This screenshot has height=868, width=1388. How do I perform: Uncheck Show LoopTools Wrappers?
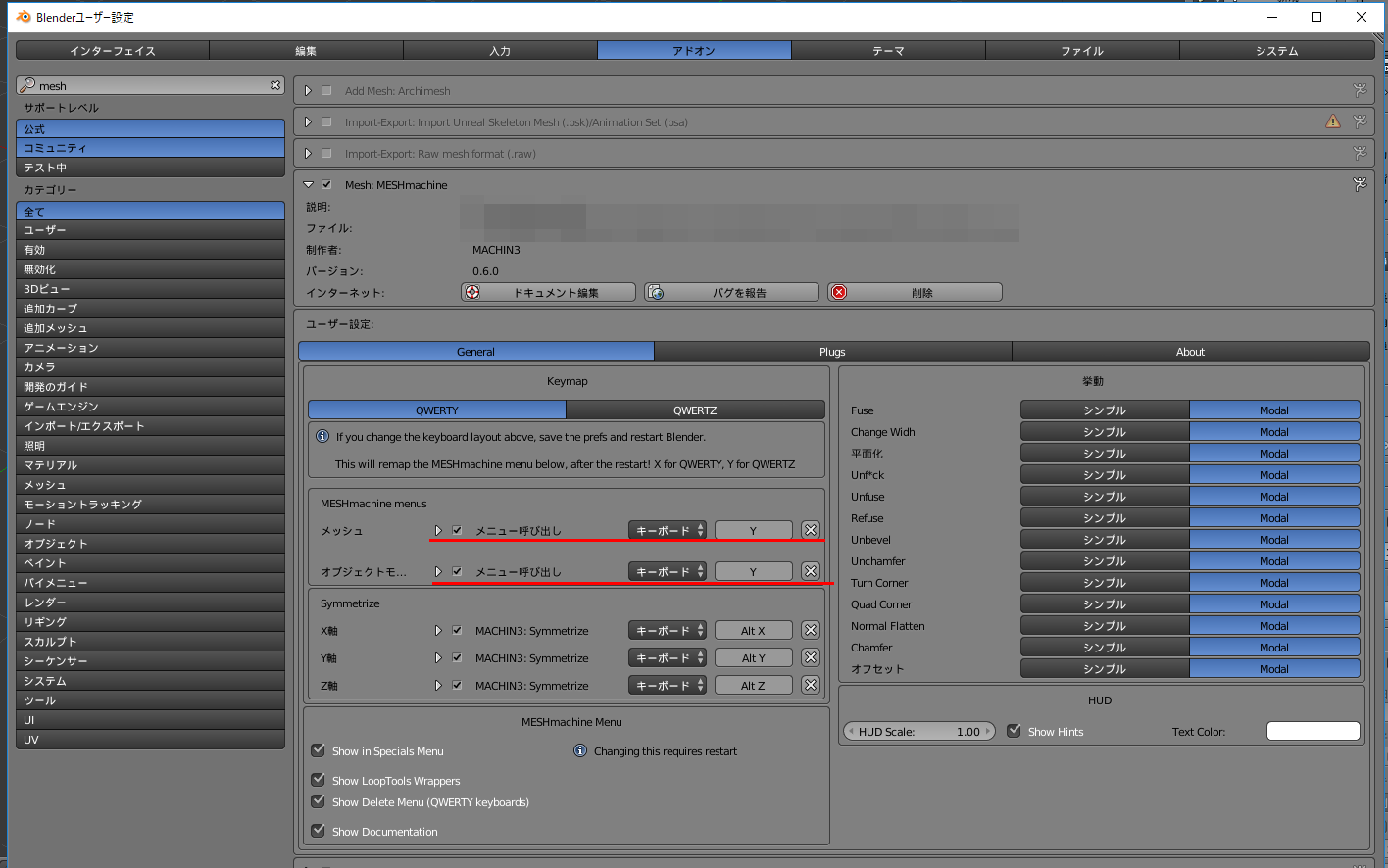[x=318, y=780]
